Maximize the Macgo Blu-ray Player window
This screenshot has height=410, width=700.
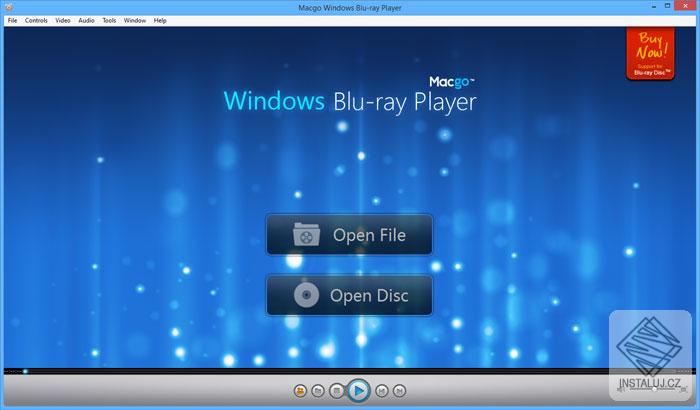point(667,6)
